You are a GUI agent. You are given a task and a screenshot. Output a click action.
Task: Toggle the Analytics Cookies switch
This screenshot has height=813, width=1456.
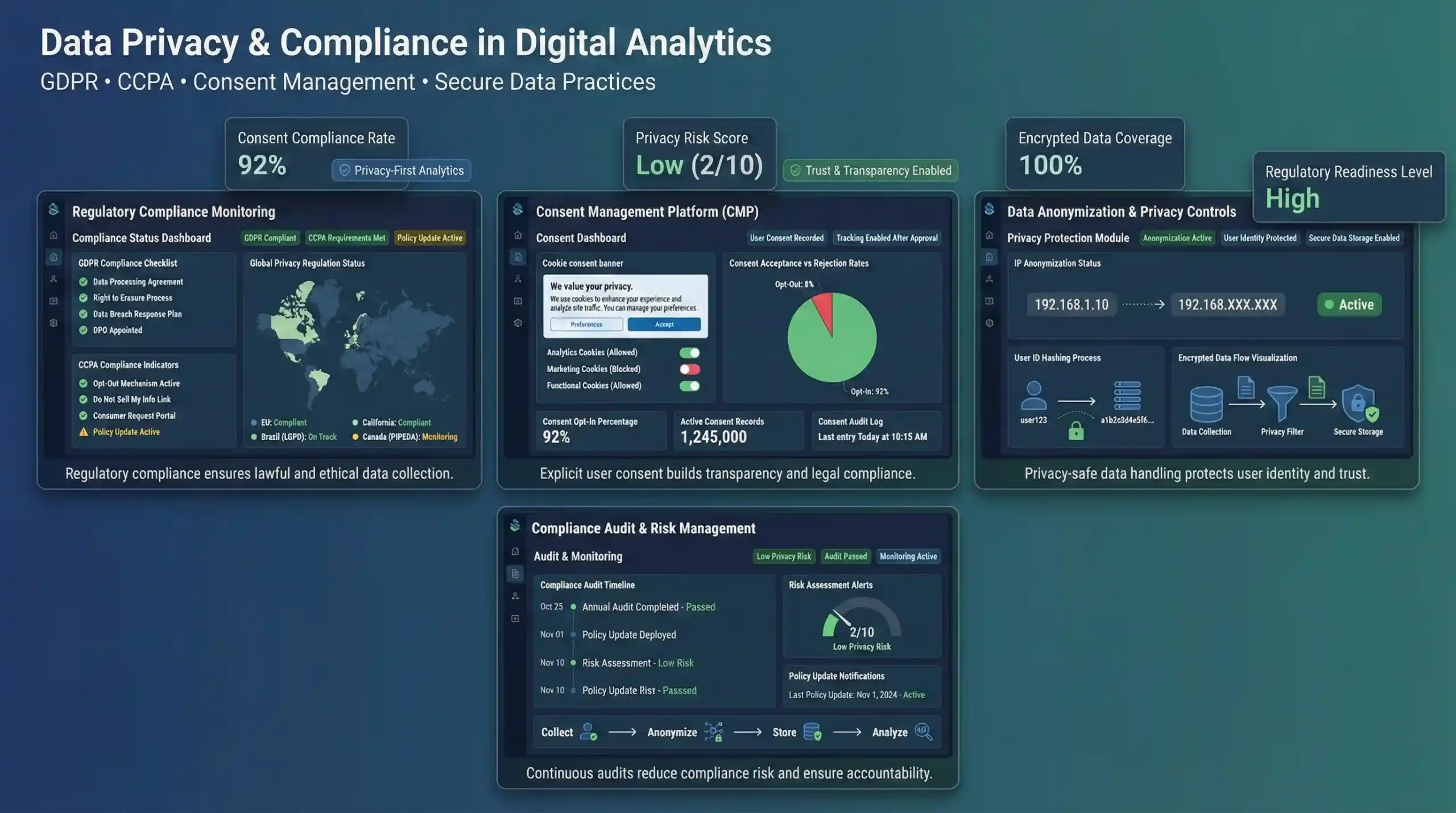(x=689, y=353)
